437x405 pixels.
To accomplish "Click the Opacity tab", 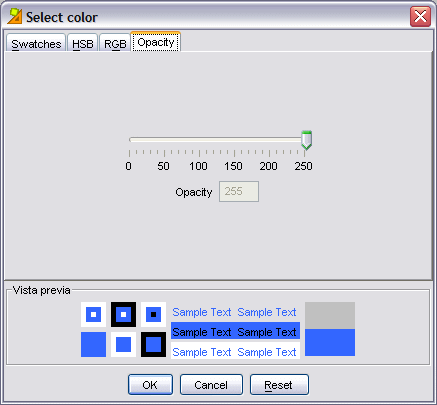I will coord(156,42).
